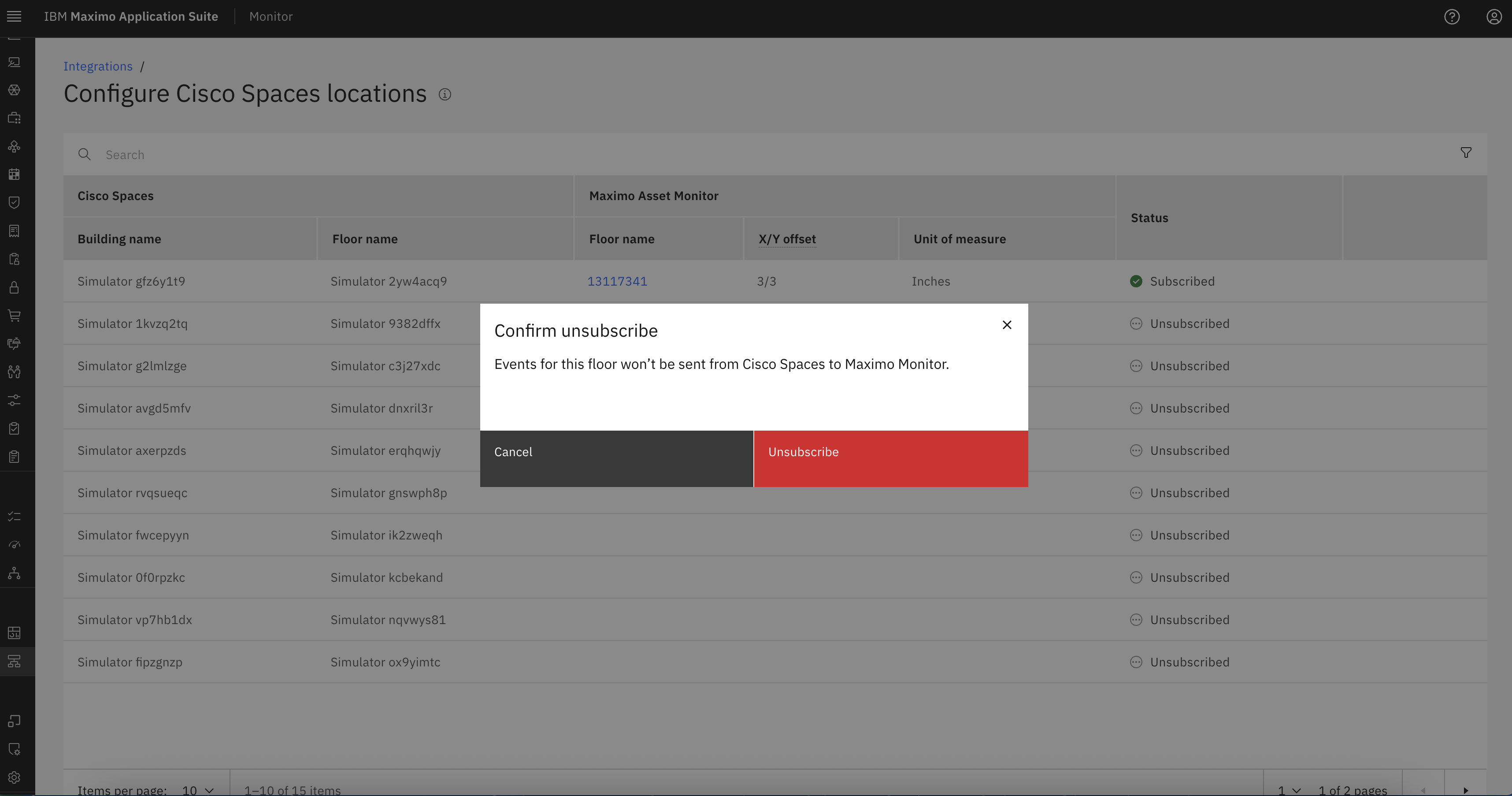
Task: Click the clipboard with lock sidebar icon
Action: pos(14,259)
